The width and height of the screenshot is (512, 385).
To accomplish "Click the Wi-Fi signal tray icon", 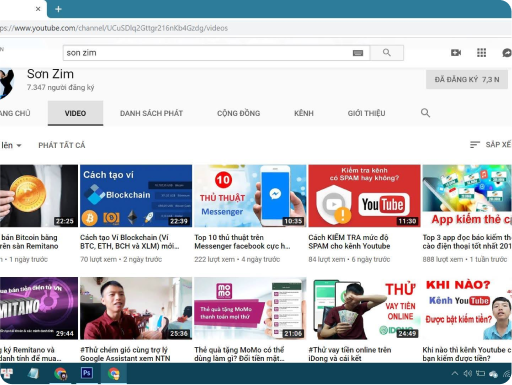I will [507, 374].
